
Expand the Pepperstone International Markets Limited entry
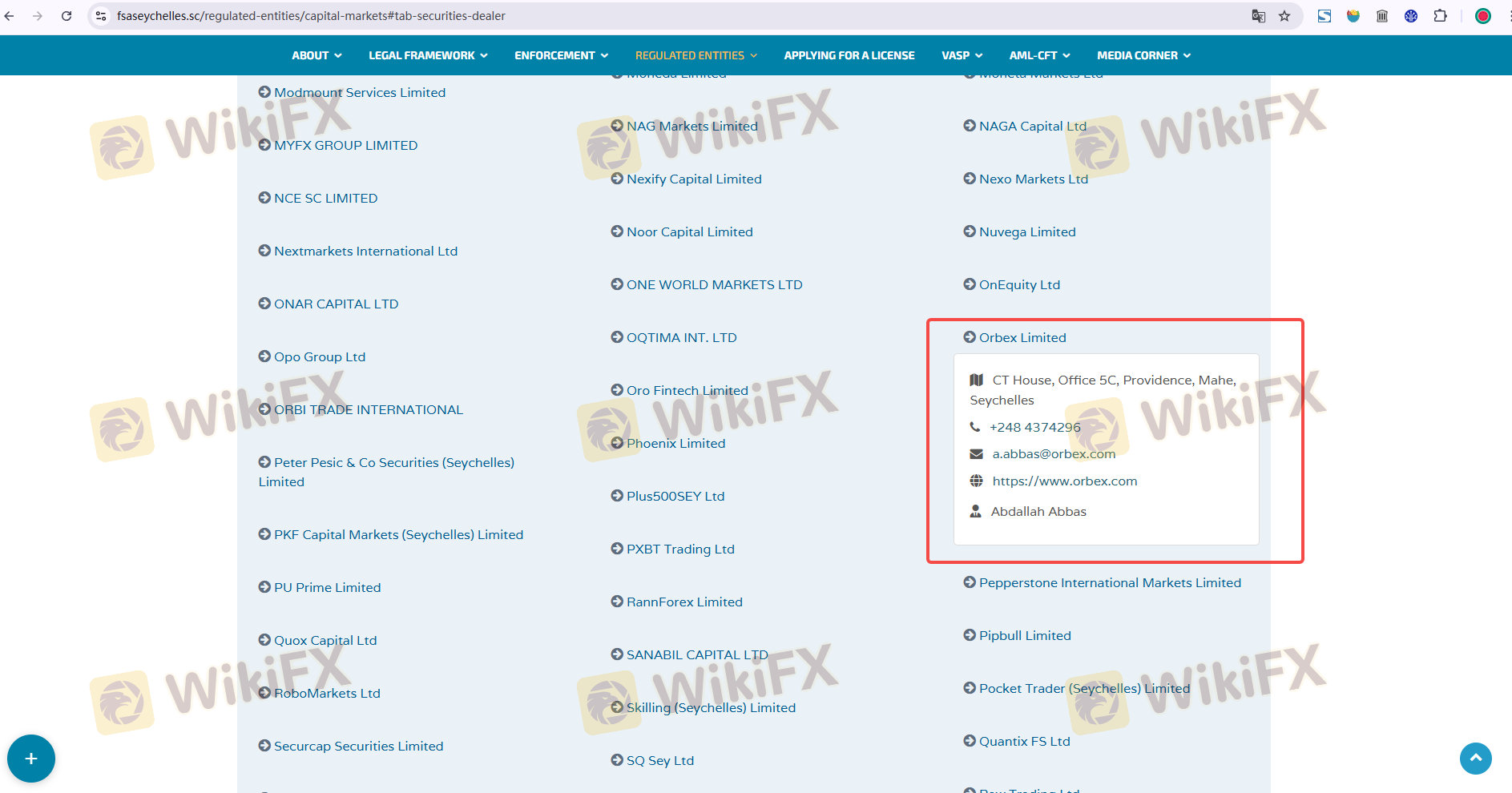pyautogui.click(x=1109, y=583)
